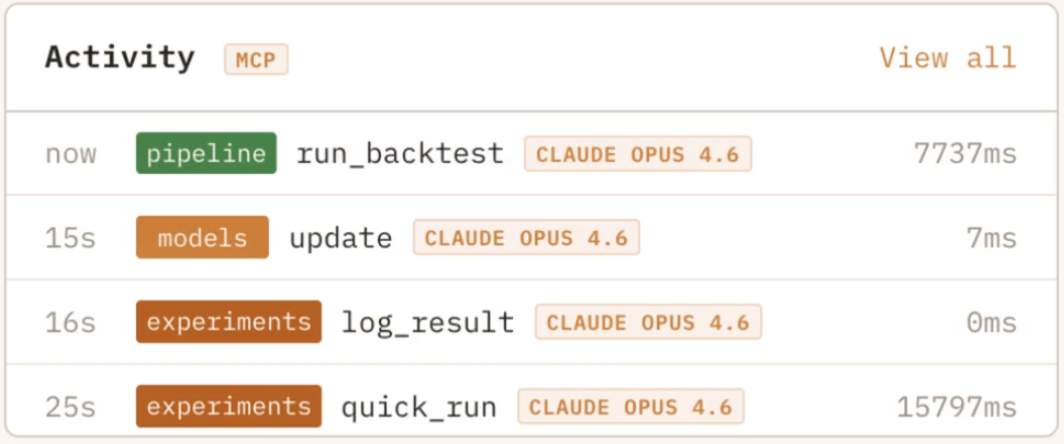Click the Claude Opus 4.6 badge on run_backtest row

tap(638, 154)
